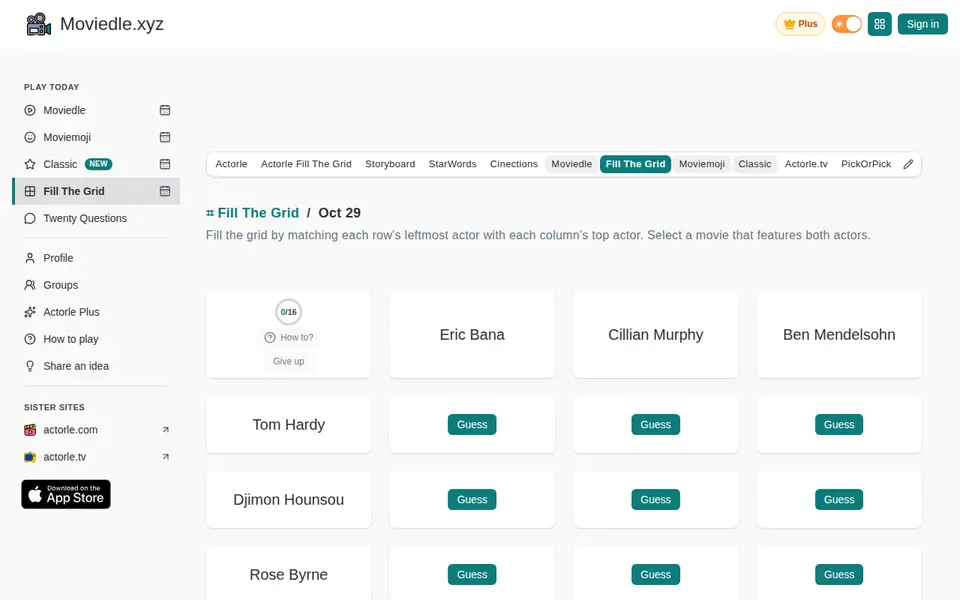Switch to Moviedle tab in game bar
Viewport: 960px width, 600px height.
(x=571, y=164)
